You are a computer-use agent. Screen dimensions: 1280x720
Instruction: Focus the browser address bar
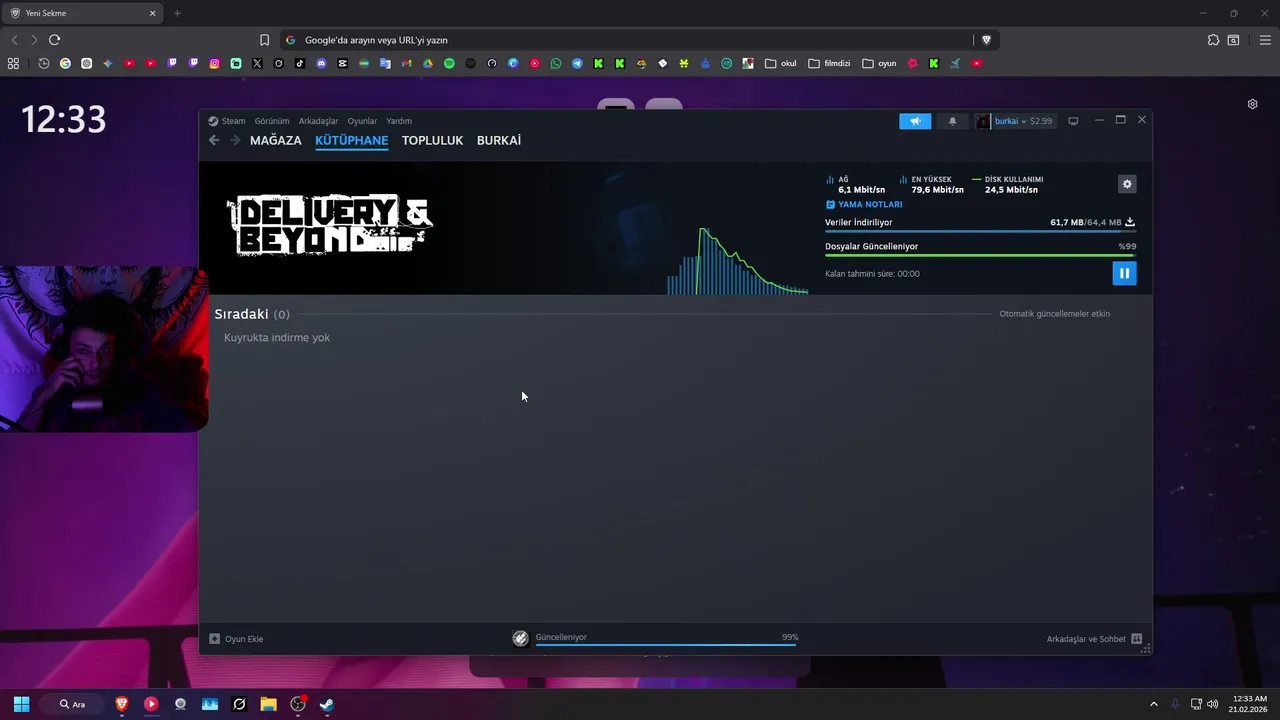coord(630,40)
